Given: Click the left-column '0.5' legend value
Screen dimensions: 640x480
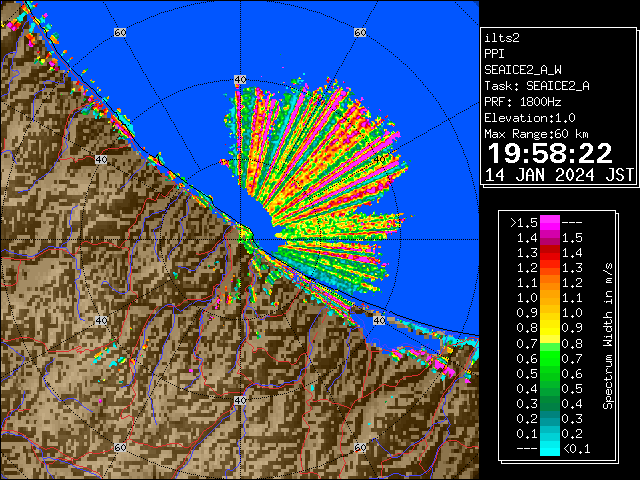Looking at the screenshot, I should [x=527, y=373].
